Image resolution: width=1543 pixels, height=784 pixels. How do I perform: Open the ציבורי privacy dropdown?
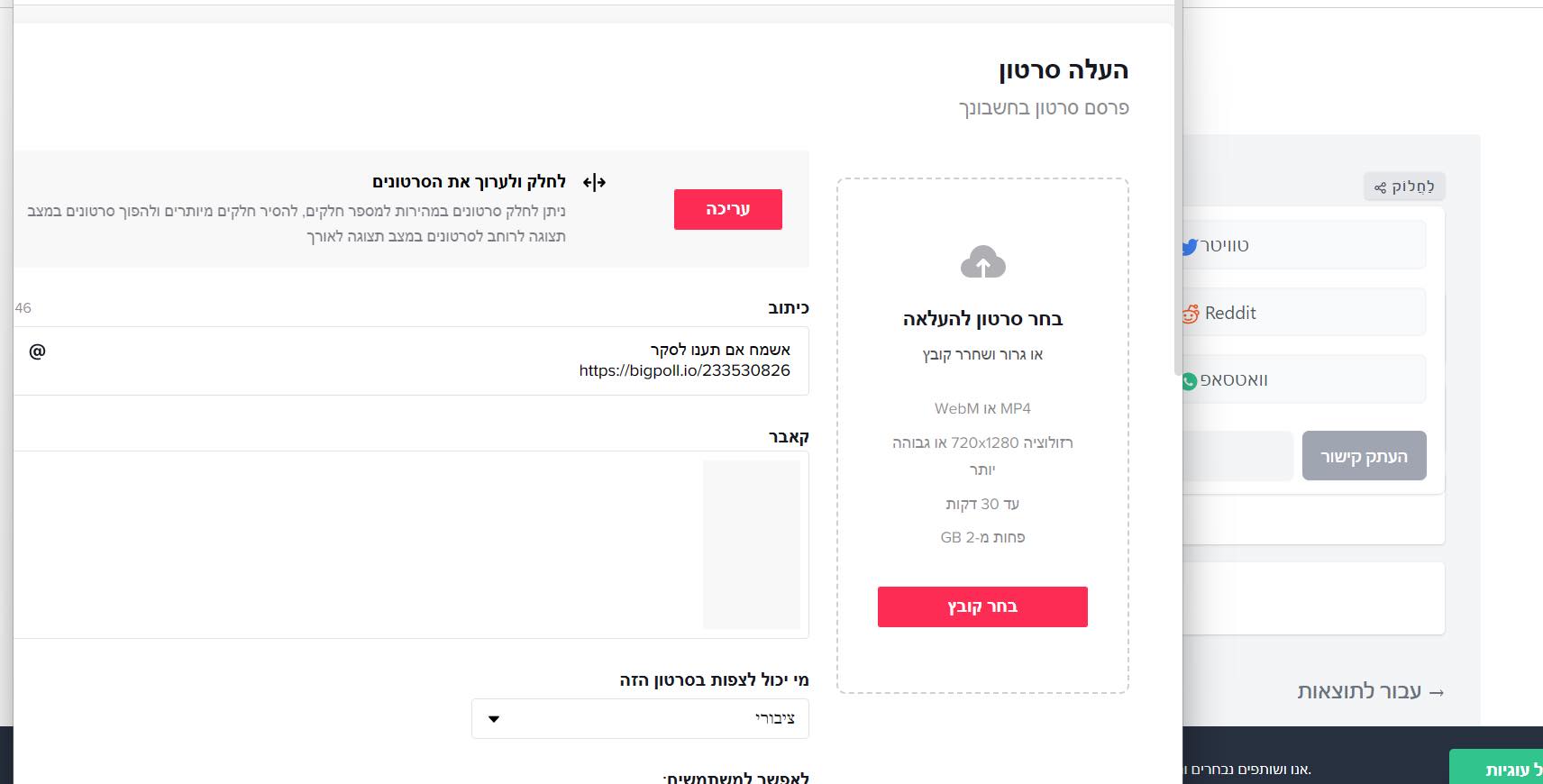[640, 719]
